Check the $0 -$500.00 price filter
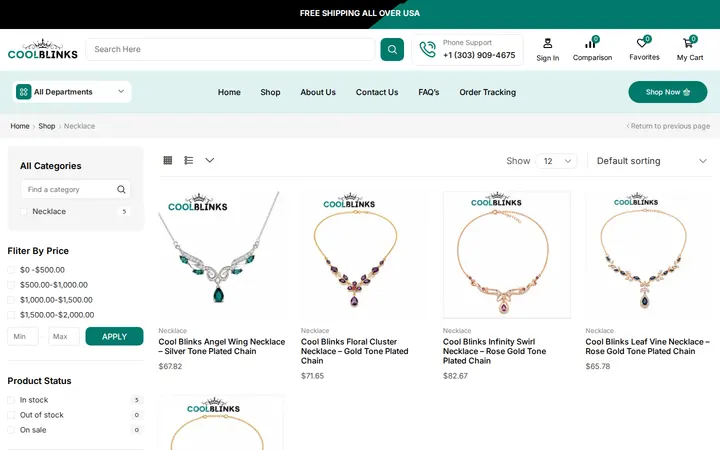720x450 pixels. coord(11,270)
